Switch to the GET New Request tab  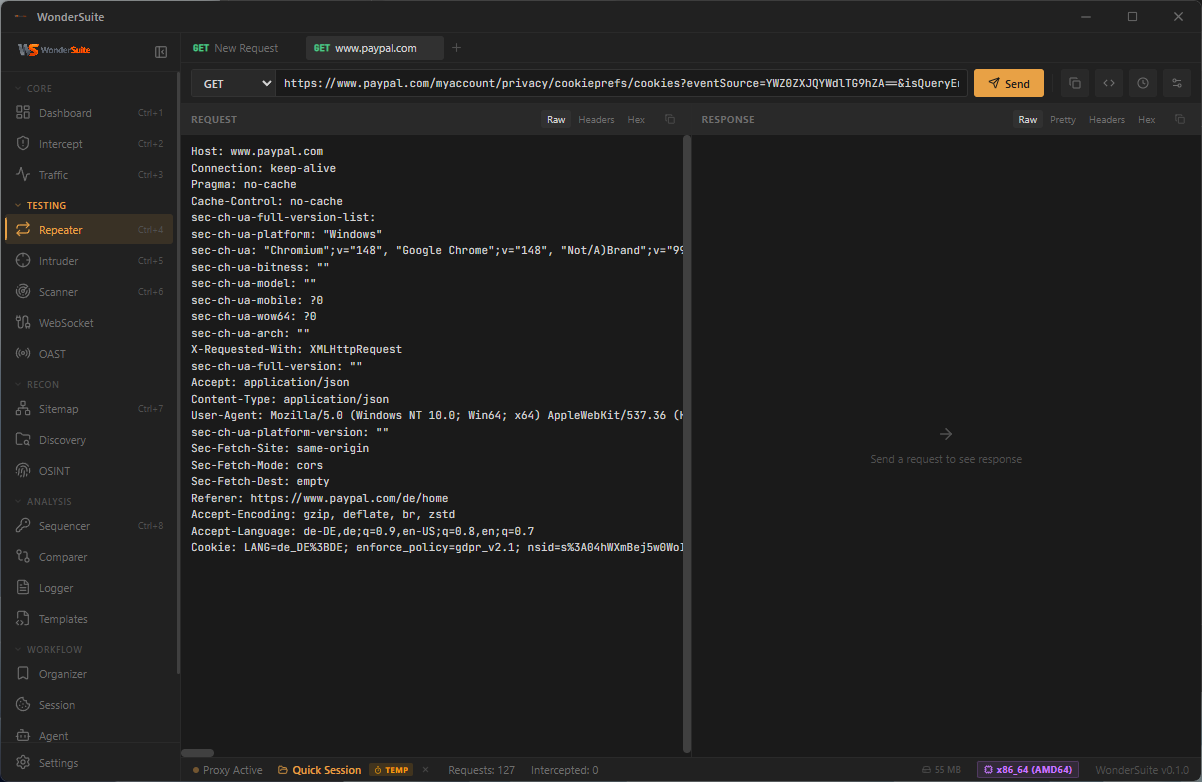point(236,47)
